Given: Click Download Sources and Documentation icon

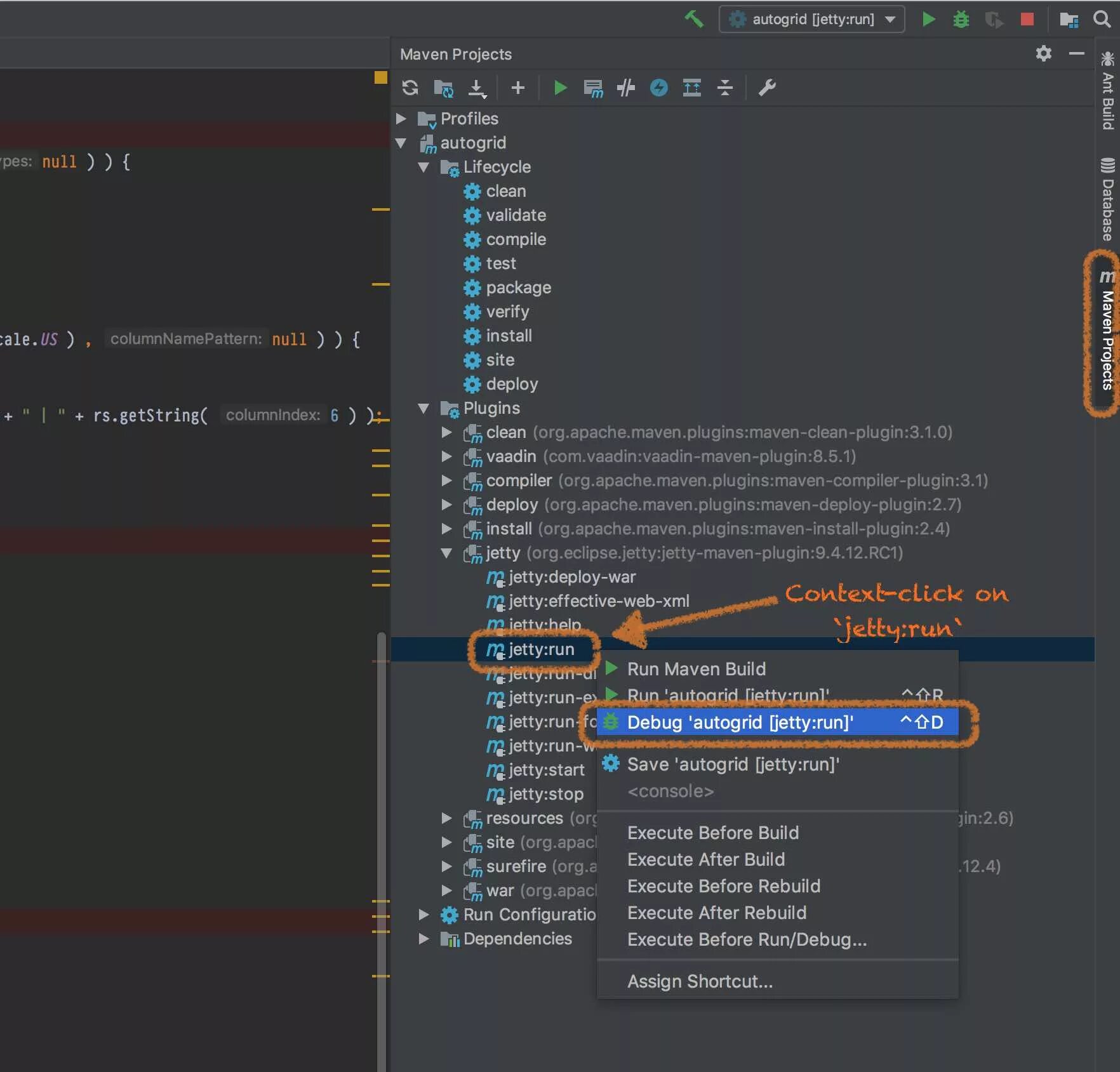Looking at the screenshot, I should (x=477, y=88).
